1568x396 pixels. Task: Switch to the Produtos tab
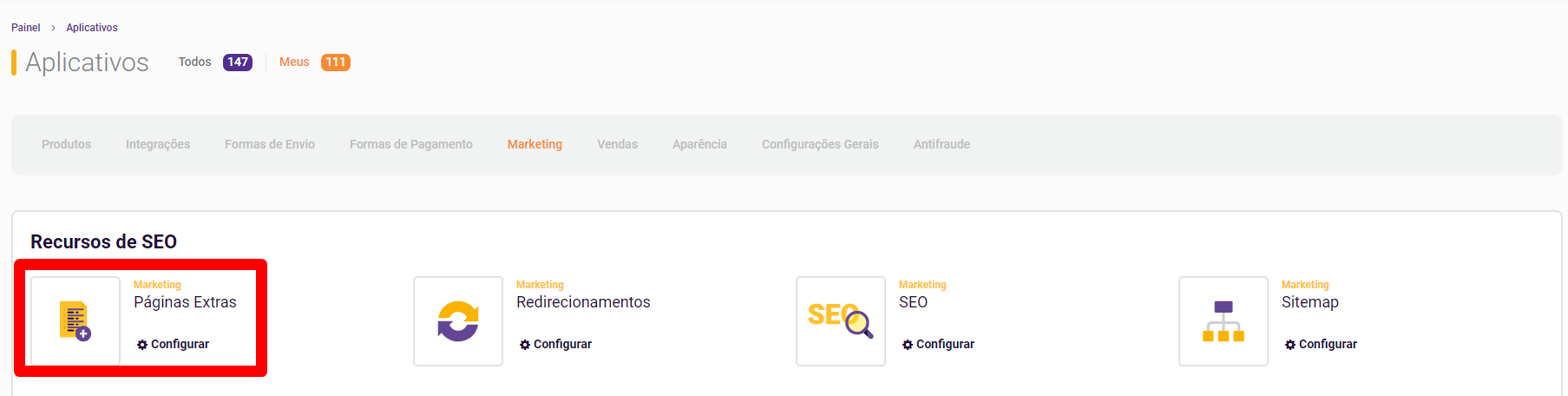(66, 144)
